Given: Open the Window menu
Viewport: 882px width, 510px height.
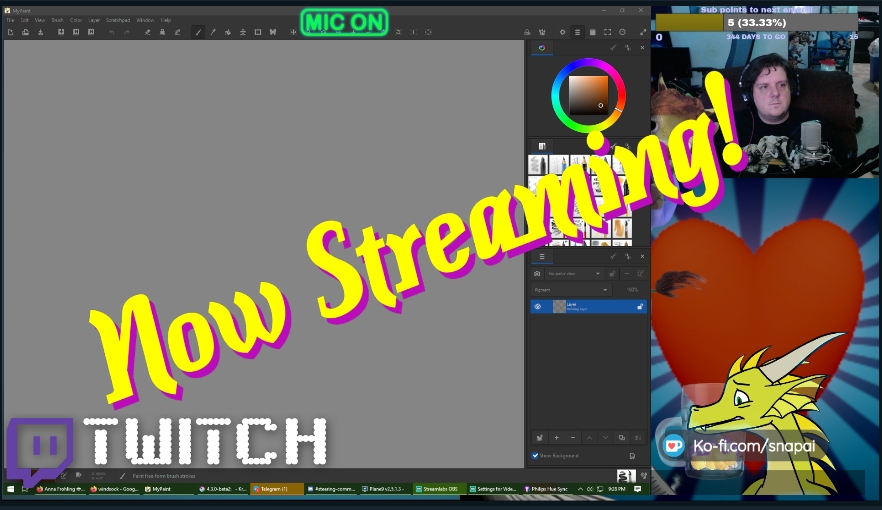Looking at the screenshot, I should [145, 20].
